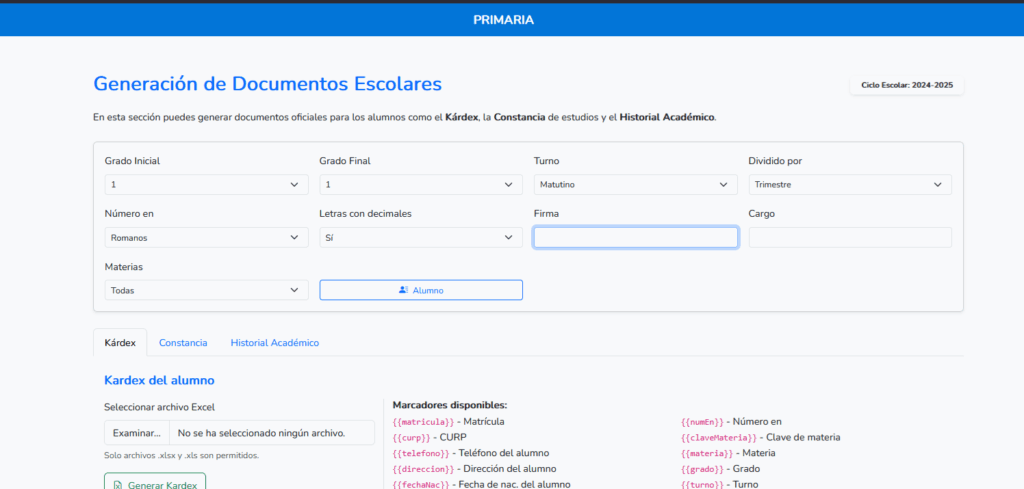Image resolution: width=1024 pixels, height=489 pixels.
Task: Expand the Materias dropdown showing Todas
Action: [x=206, y=290]
